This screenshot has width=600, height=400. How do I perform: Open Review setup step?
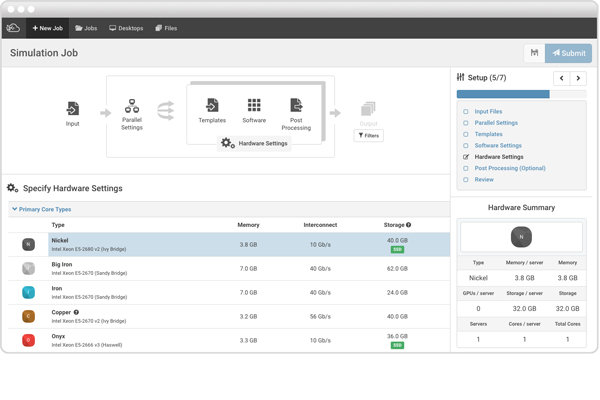pyautogui.click(x=484, y=180)
